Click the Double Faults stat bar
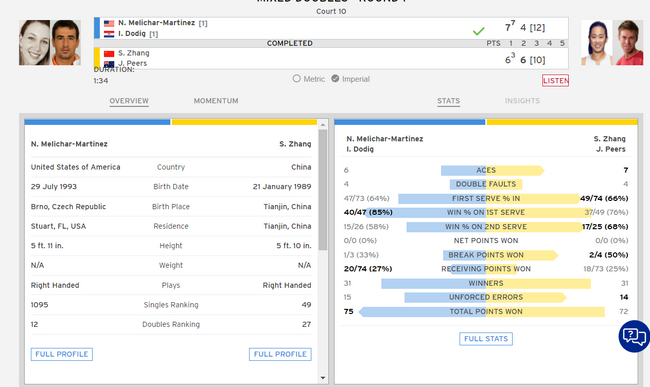 (x=486, y=184)
